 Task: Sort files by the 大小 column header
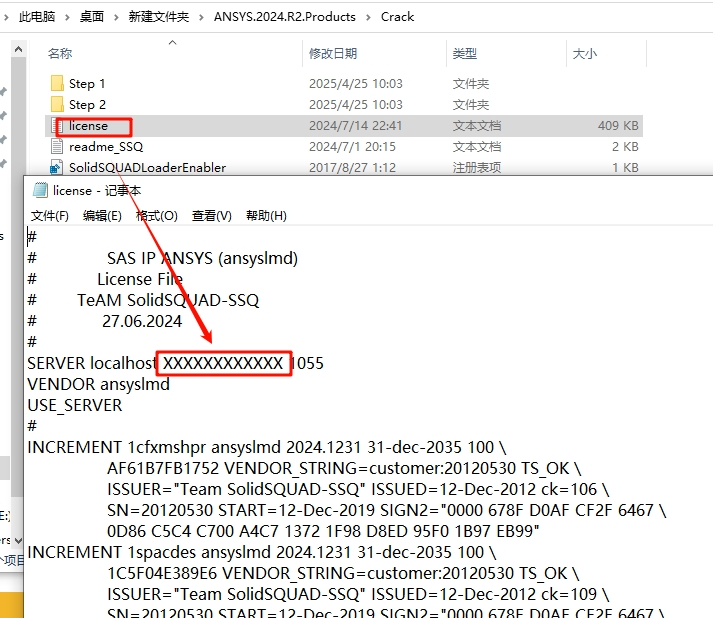click(x=585, y=54)
